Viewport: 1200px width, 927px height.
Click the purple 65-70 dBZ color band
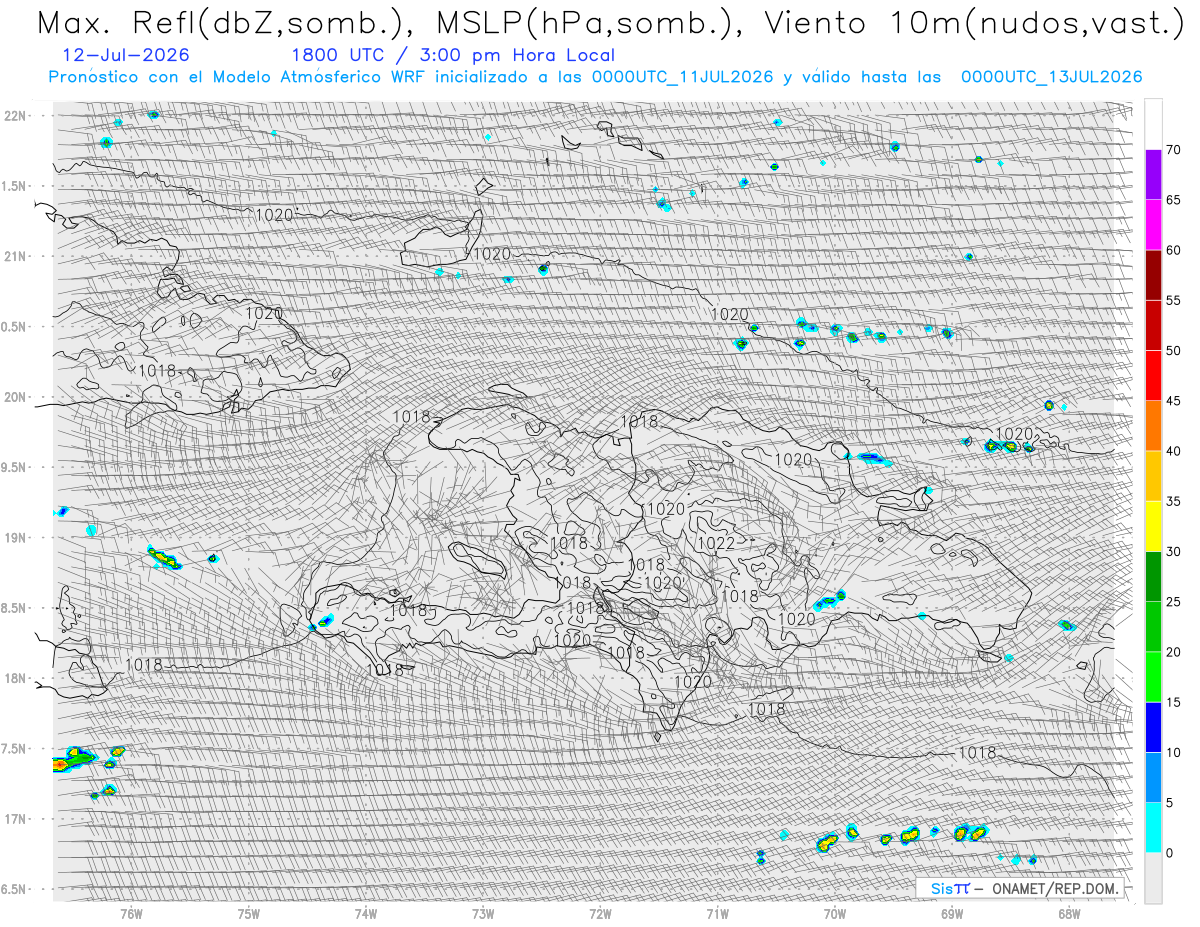(1153, 175)
